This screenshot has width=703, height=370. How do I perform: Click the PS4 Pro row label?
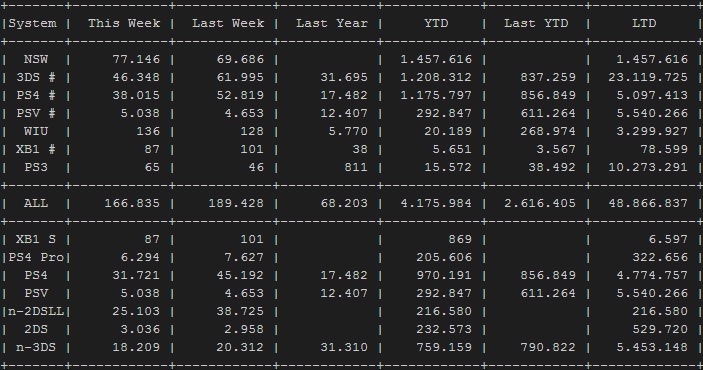pos(36,257)
